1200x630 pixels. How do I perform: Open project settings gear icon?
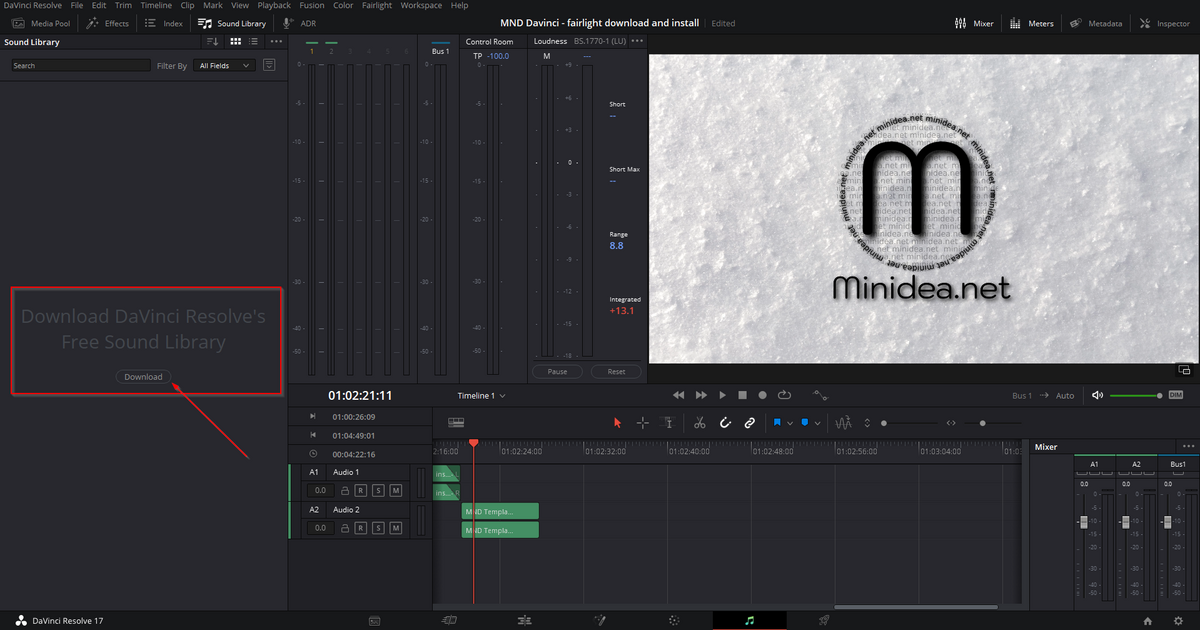1177,621
